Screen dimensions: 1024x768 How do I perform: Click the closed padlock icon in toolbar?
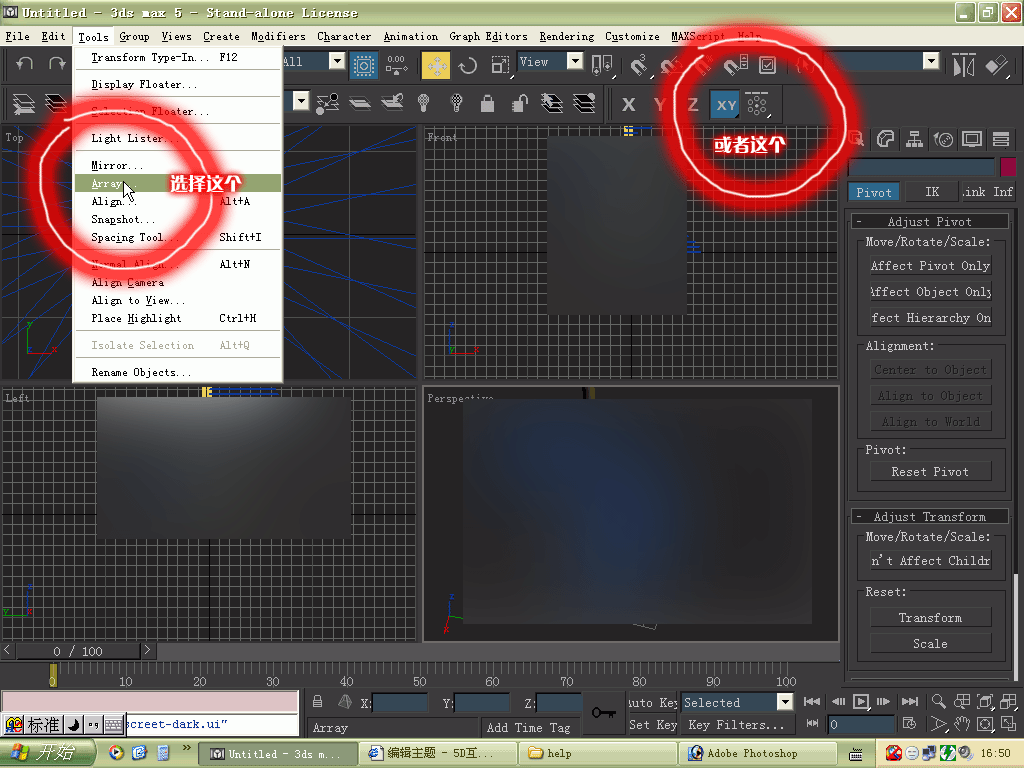click(487, 103)
